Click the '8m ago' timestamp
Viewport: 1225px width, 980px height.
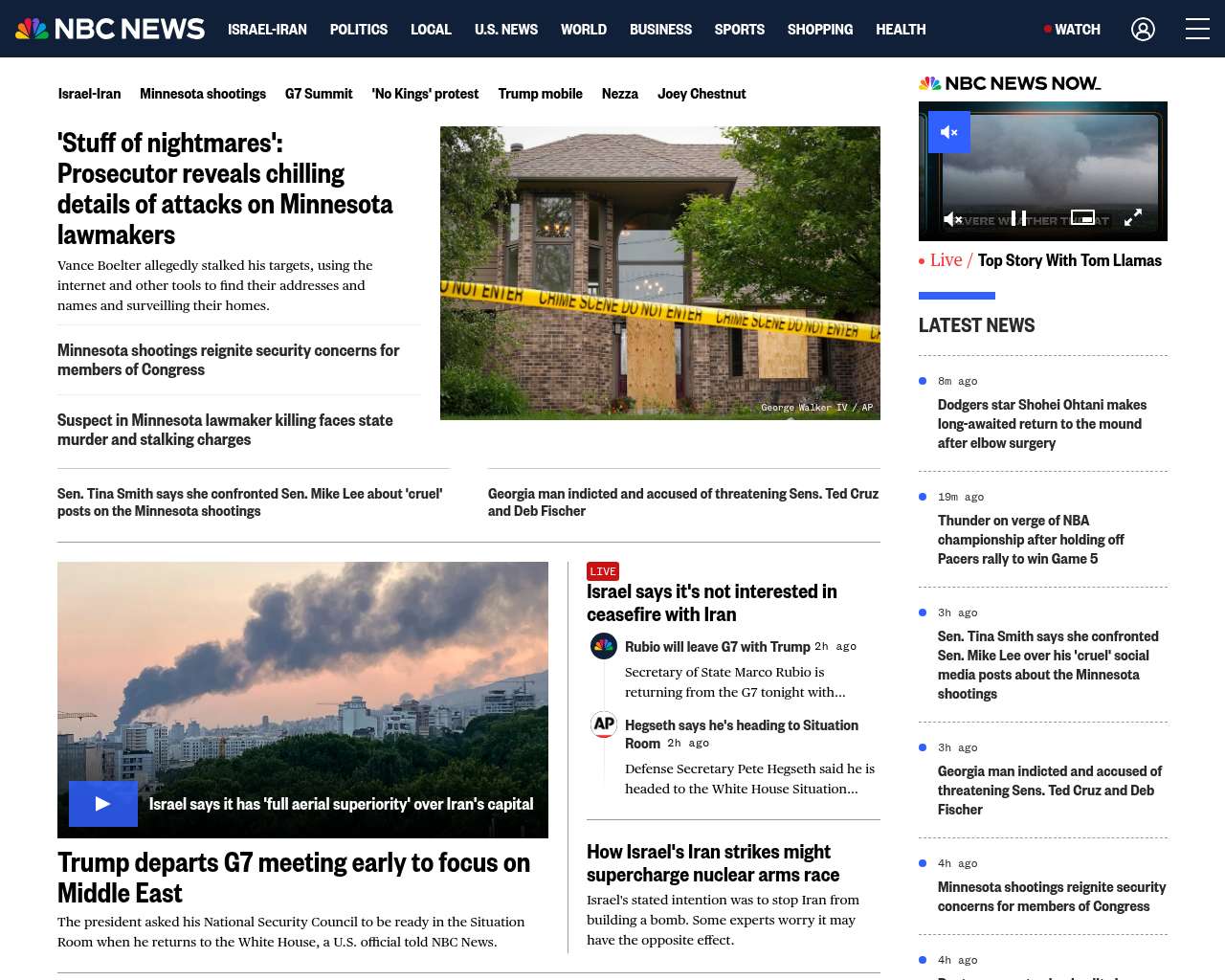(x=957, y=381)
